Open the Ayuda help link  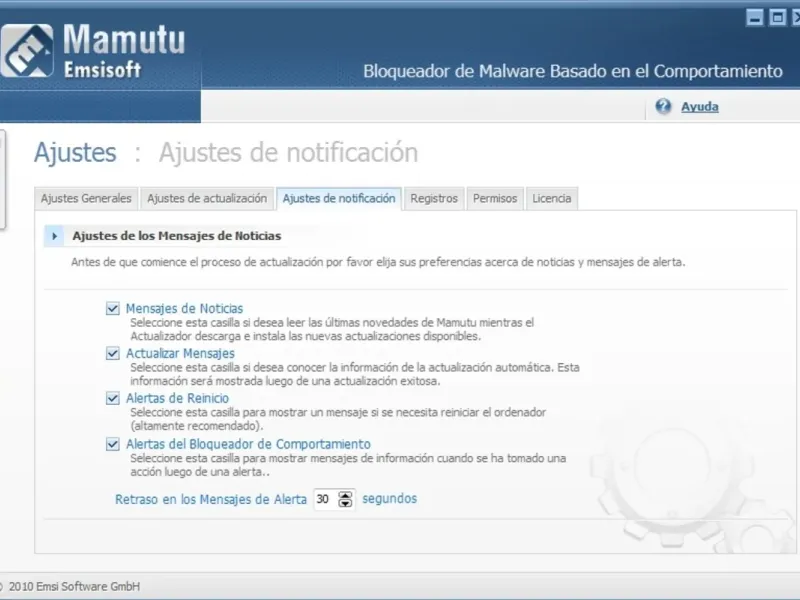click(699, 107)
